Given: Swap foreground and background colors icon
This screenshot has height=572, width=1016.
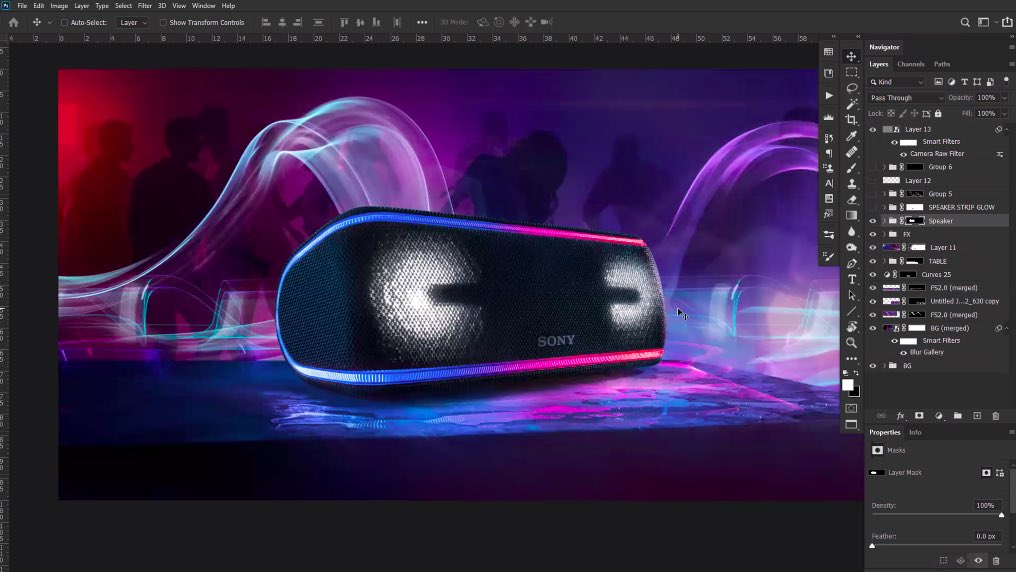Looking at the screenshot, I should 856,373.
